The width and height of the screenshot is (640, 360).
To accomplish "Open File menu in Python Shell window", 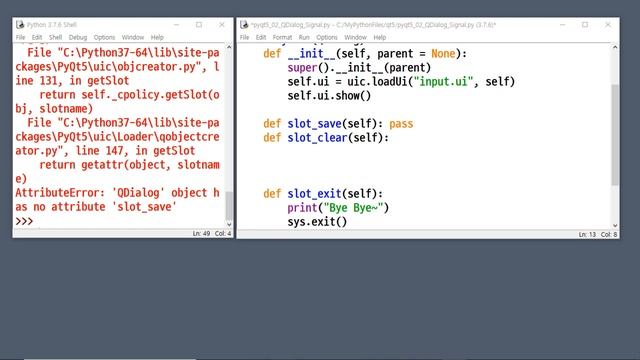I will [20, 37].
